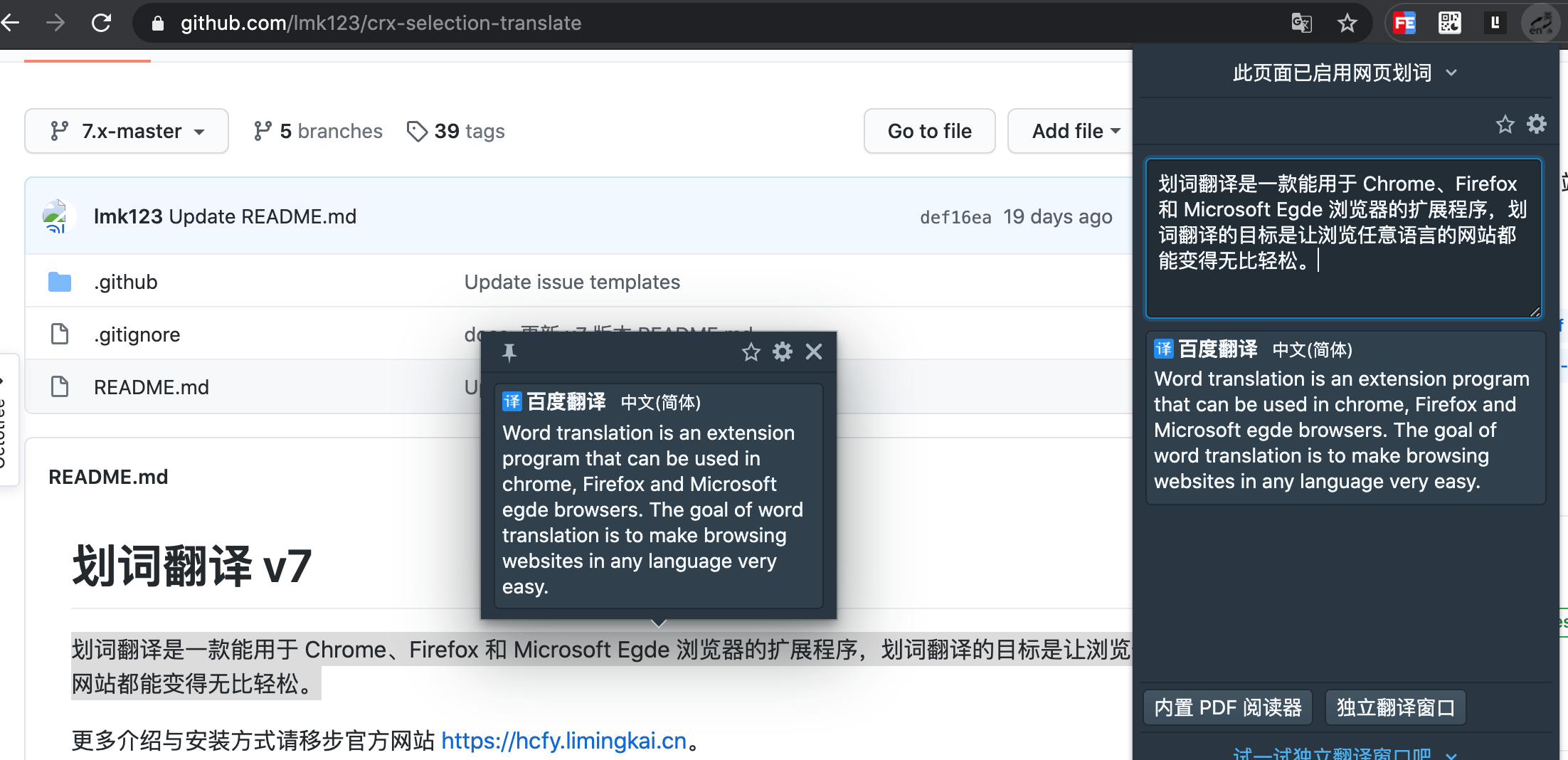This screenshot has height=760, width=1568.
Task: Click the README.md title above the readme
Action: (x=108, y=477)
